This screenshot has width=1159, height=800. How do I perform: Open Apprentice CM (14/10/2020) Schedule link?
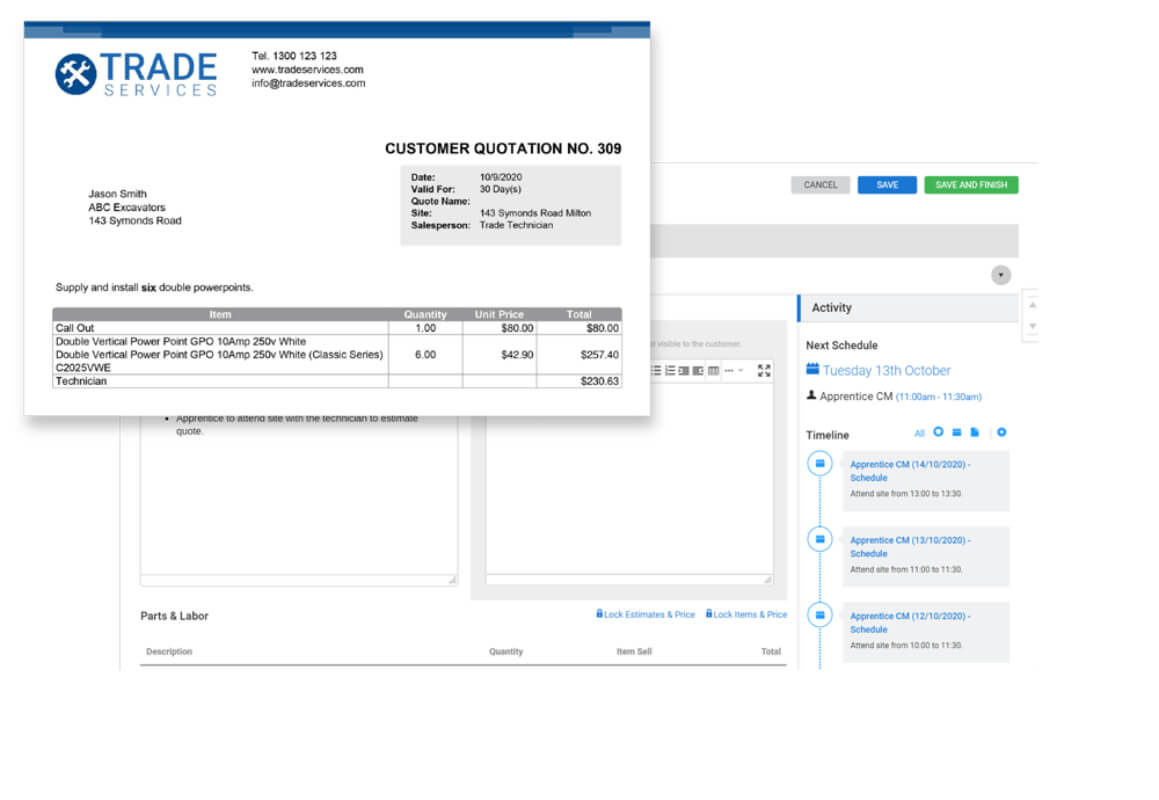[x=910, y=471]
